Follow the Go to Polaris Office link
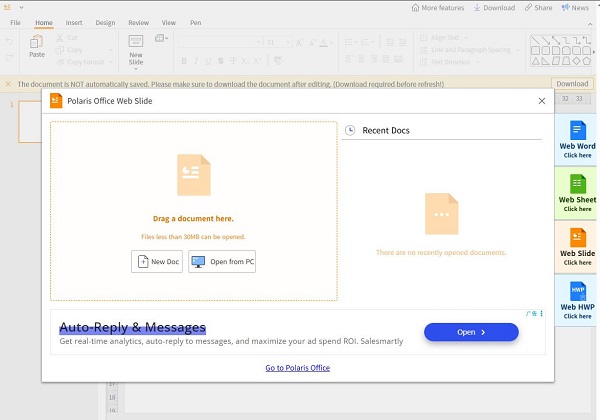The image size is (600, 420). click(x=298, y=368)
